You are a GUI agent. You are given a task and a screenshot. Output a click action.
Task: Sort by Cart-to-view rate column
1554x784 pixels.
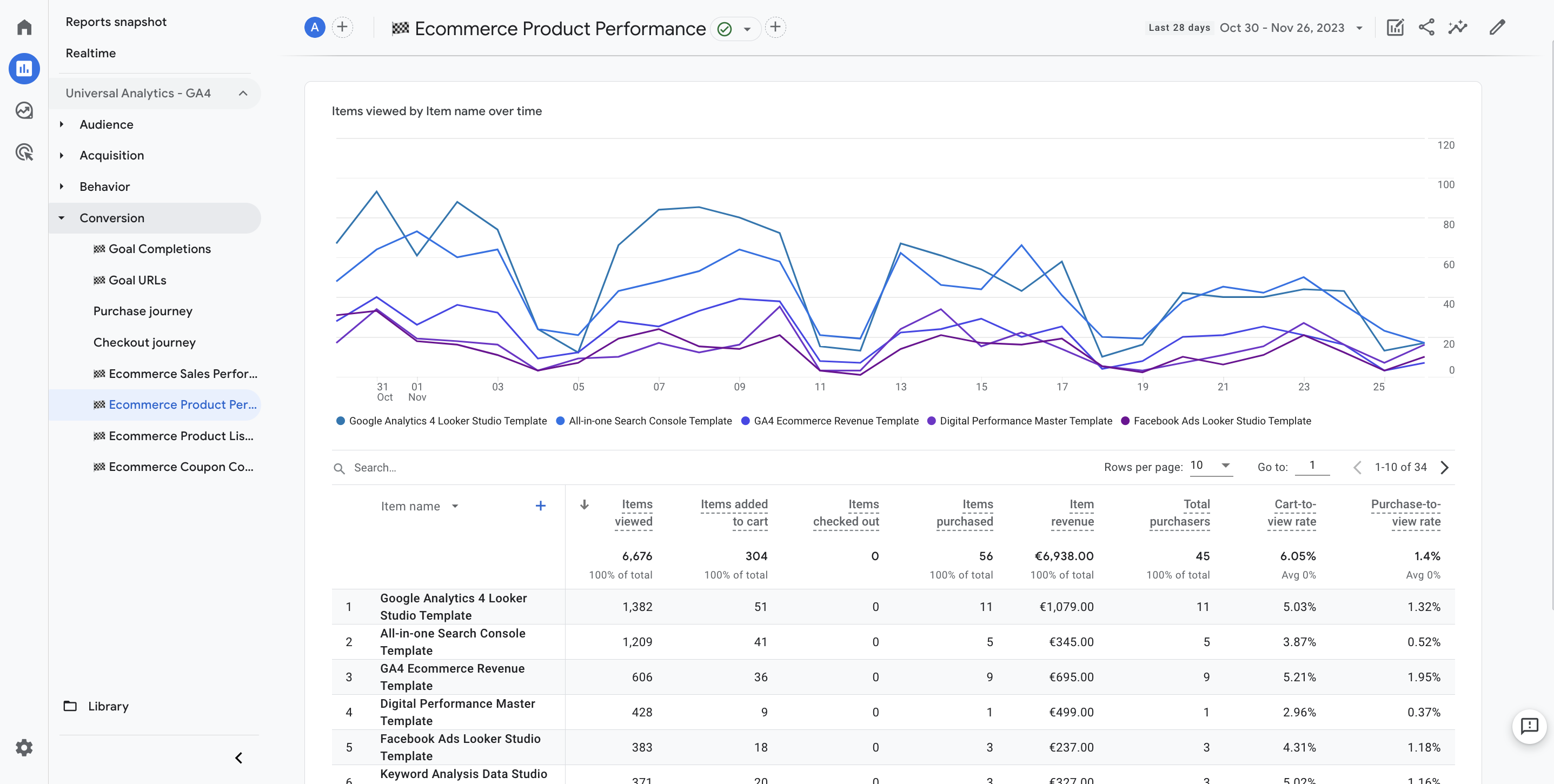pyautogui.click(x=1292, y=513)
